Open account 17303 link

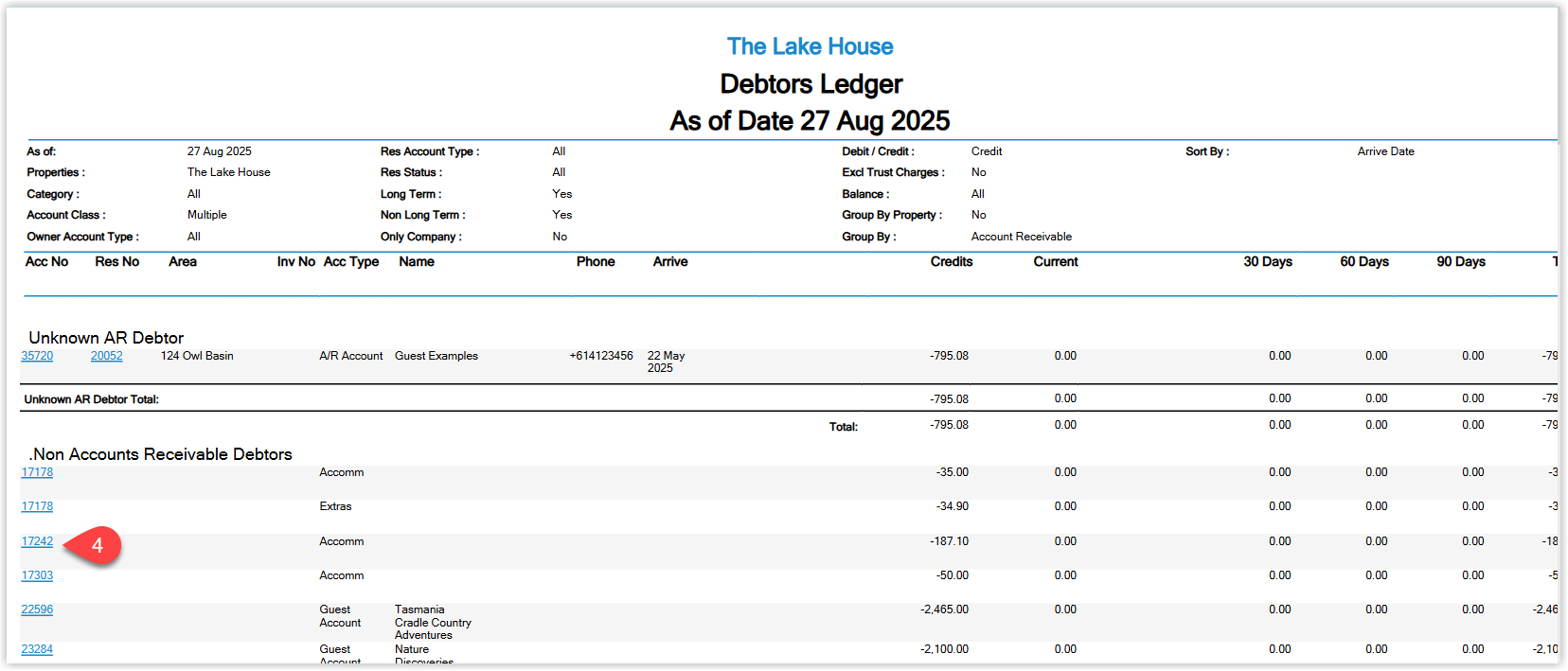[x=37, y=575]
